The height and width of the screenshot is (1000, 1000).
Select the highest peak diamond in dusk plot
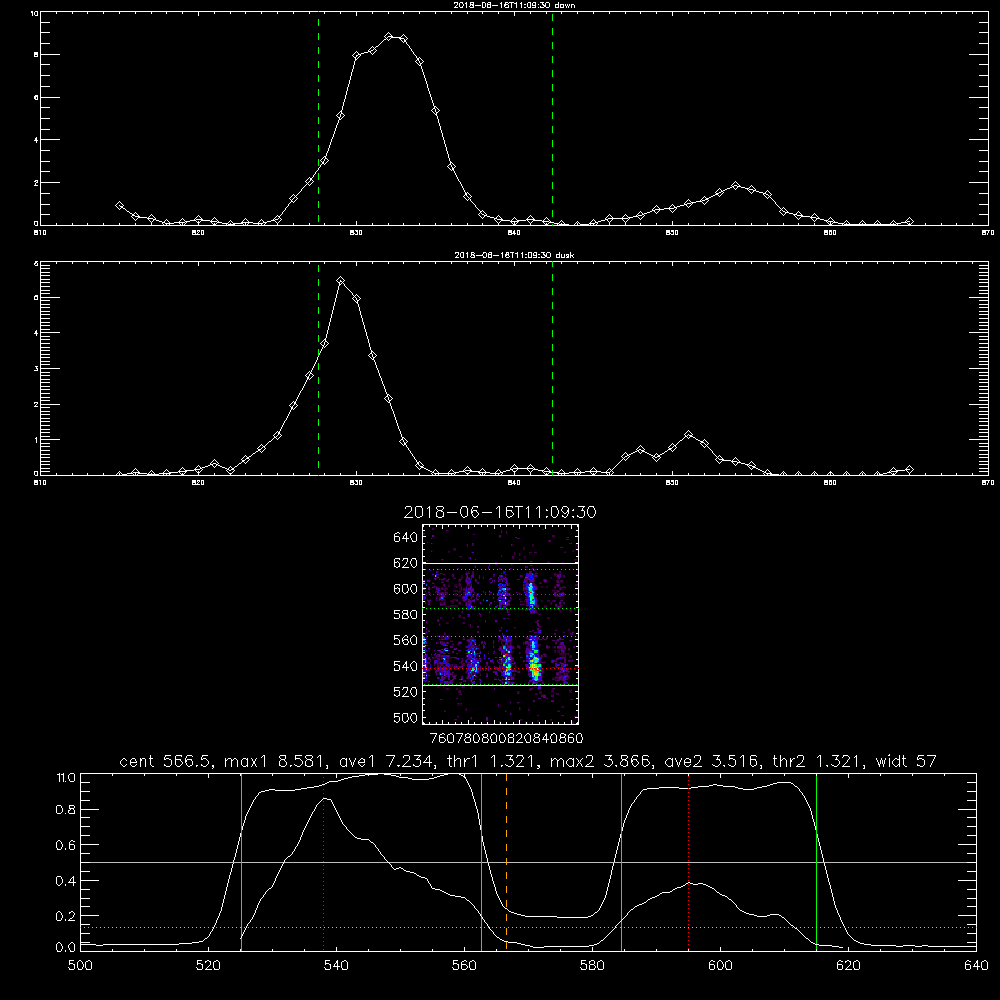341,281
